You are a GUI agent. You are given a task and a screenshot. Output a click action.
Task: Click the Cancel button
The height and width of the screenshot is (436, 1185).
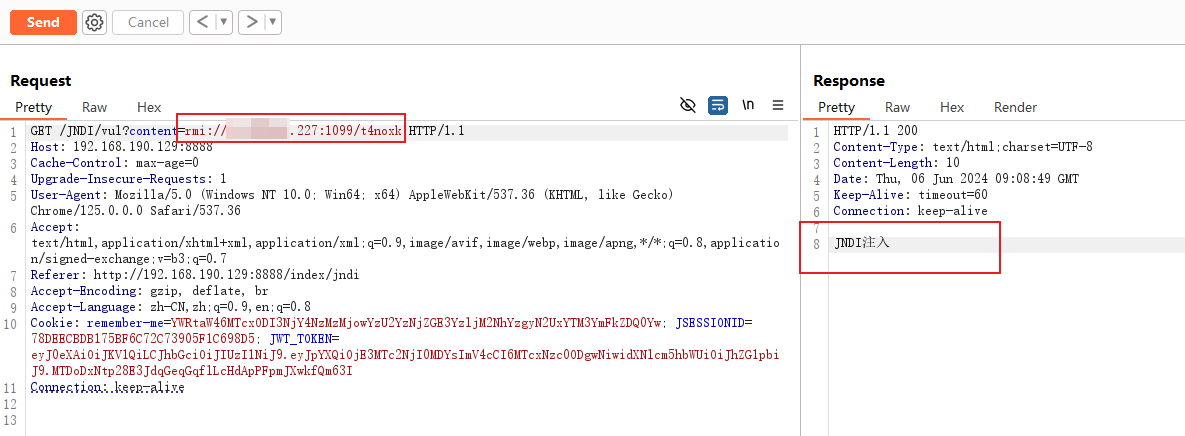[148, 23]
